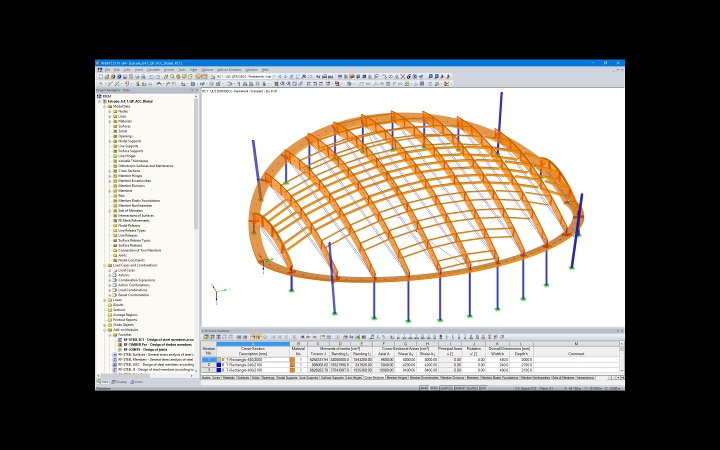Click the Cross-Sections table vertical scrollbar
Viewport: 720px width, 450px height.
pos(622,356)
